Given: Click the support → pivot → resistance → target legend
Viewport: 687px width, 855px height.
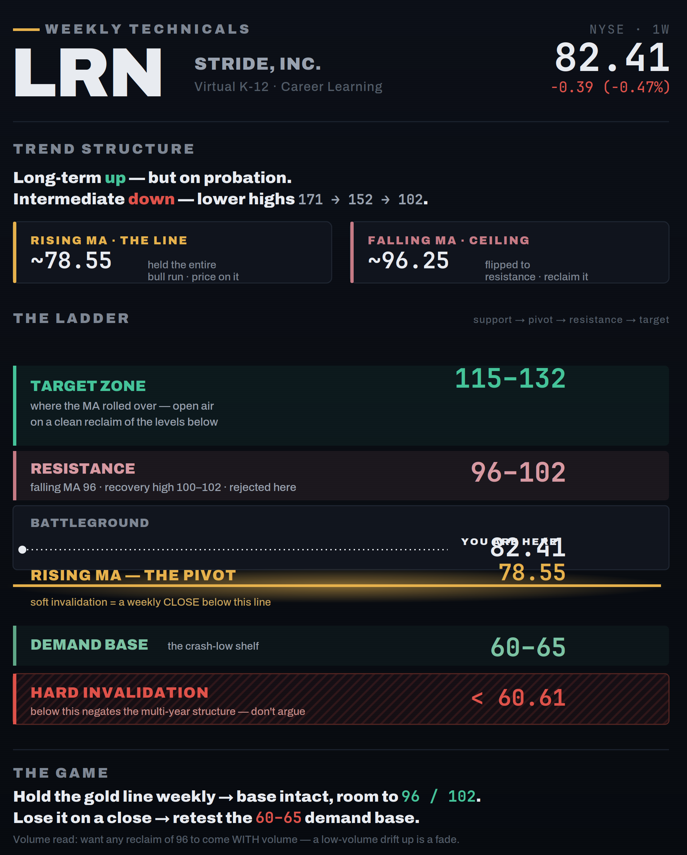Looking at the screenshot, I should click(x=571, y=320).
